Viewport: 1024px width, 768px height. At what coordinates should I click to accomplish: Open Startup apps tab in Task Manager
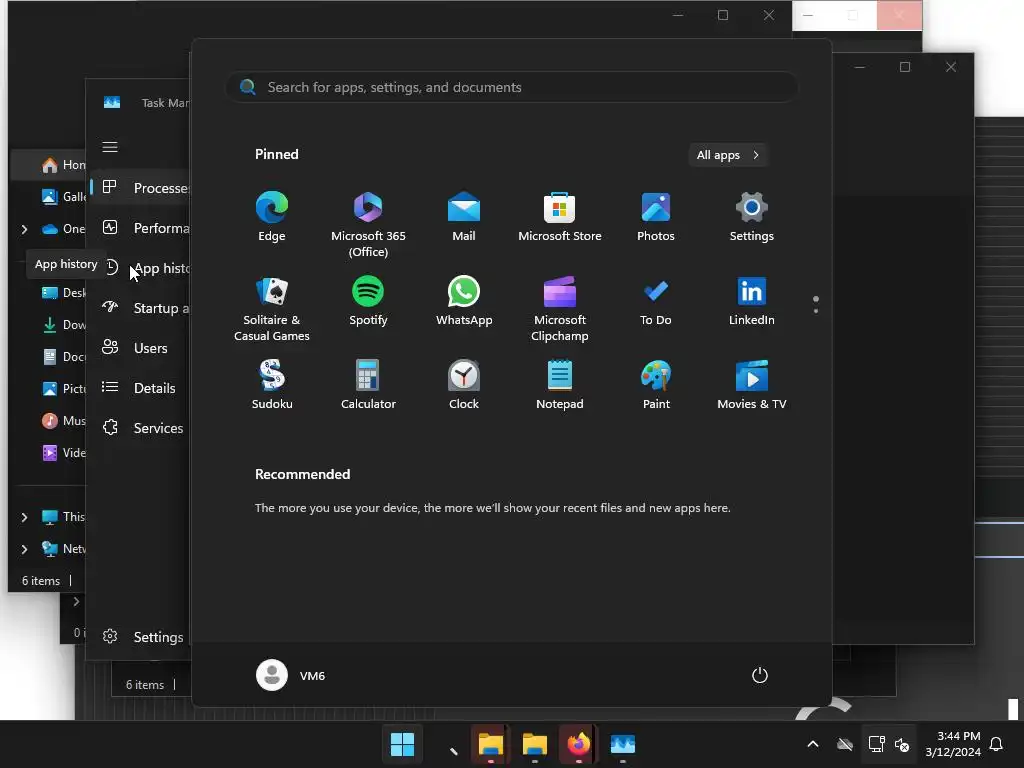[141, 308]
